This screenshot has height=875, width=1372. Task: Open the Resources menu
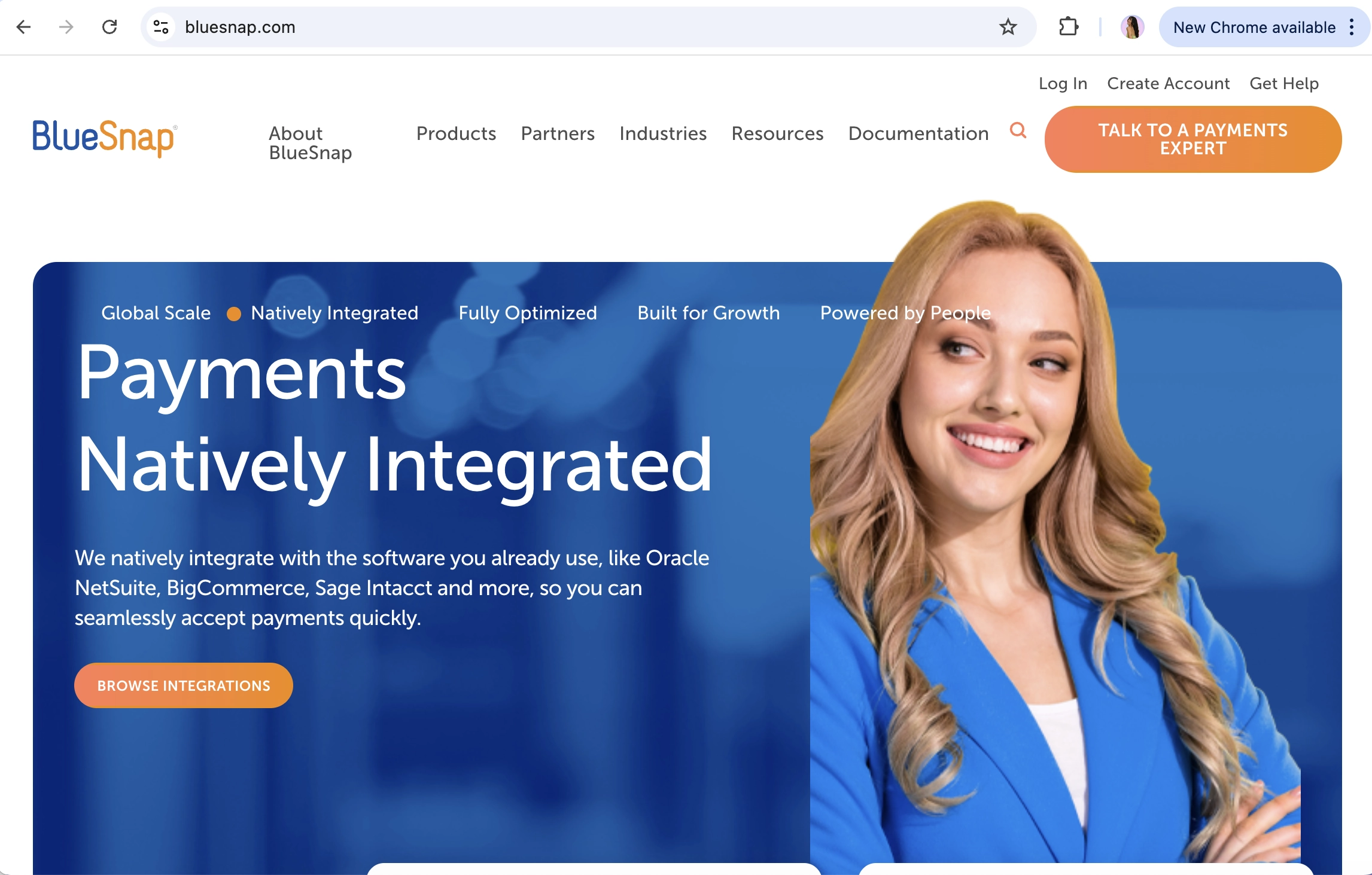click(777, 133)
